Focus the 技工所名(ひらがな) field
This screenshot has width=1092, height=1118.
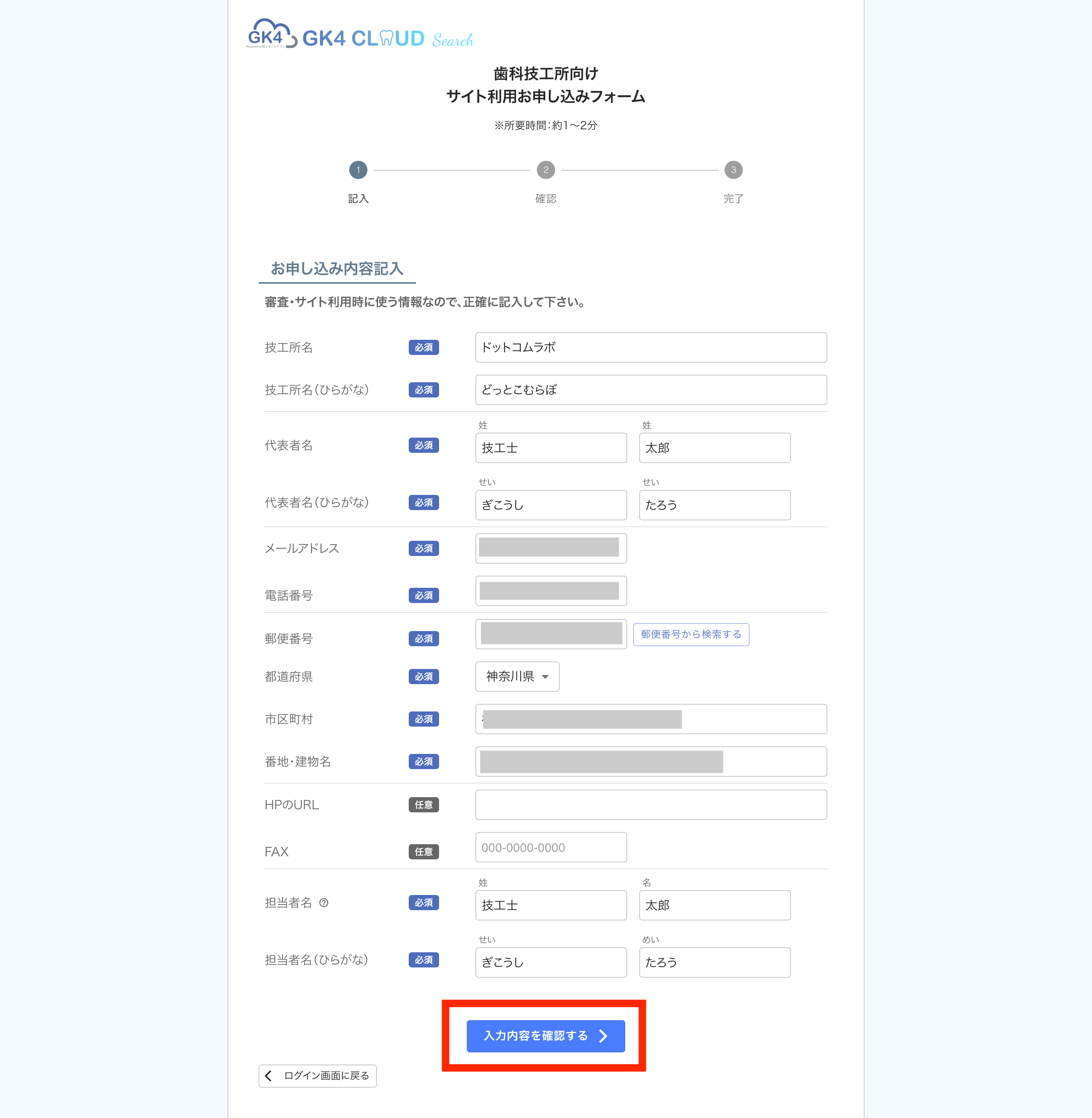point(650,389)
